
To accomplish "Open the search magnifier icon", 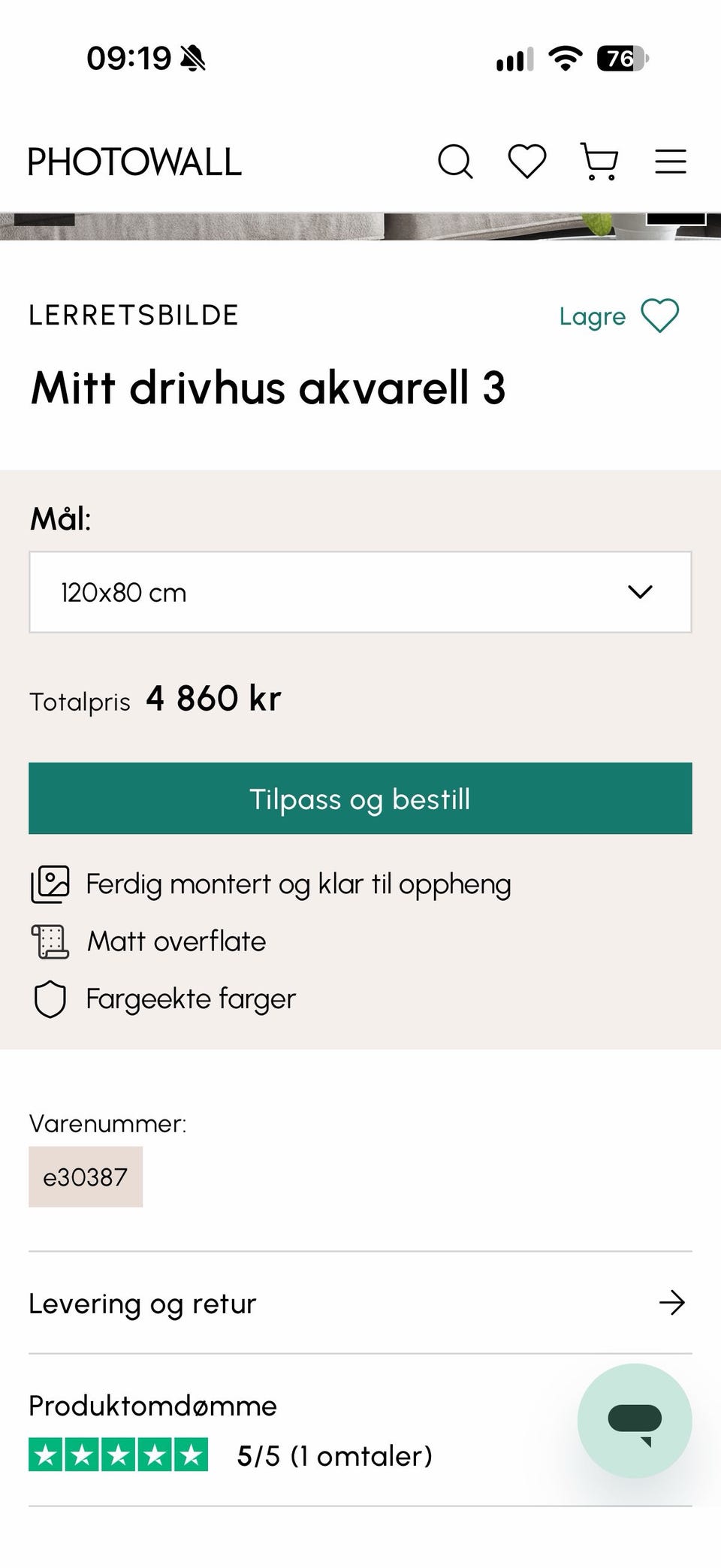I will point(455,162).
